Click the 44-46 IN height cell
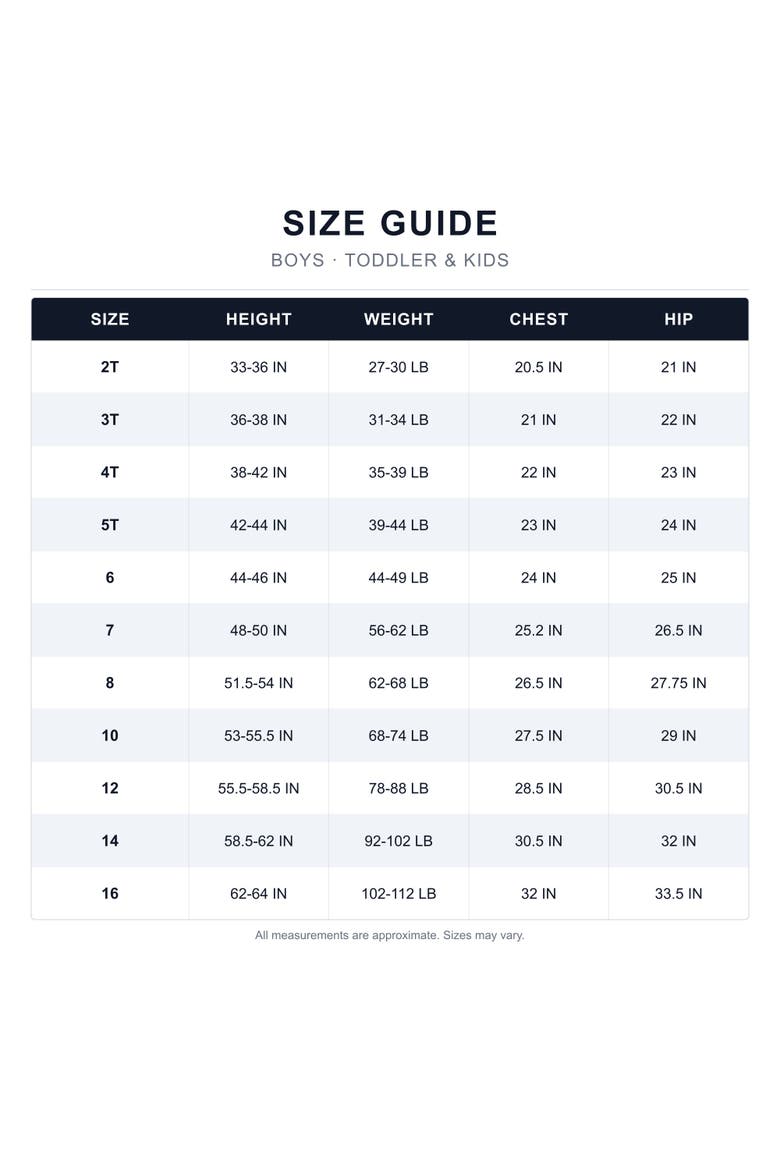780x1170 pixels. tap(258, 578)
